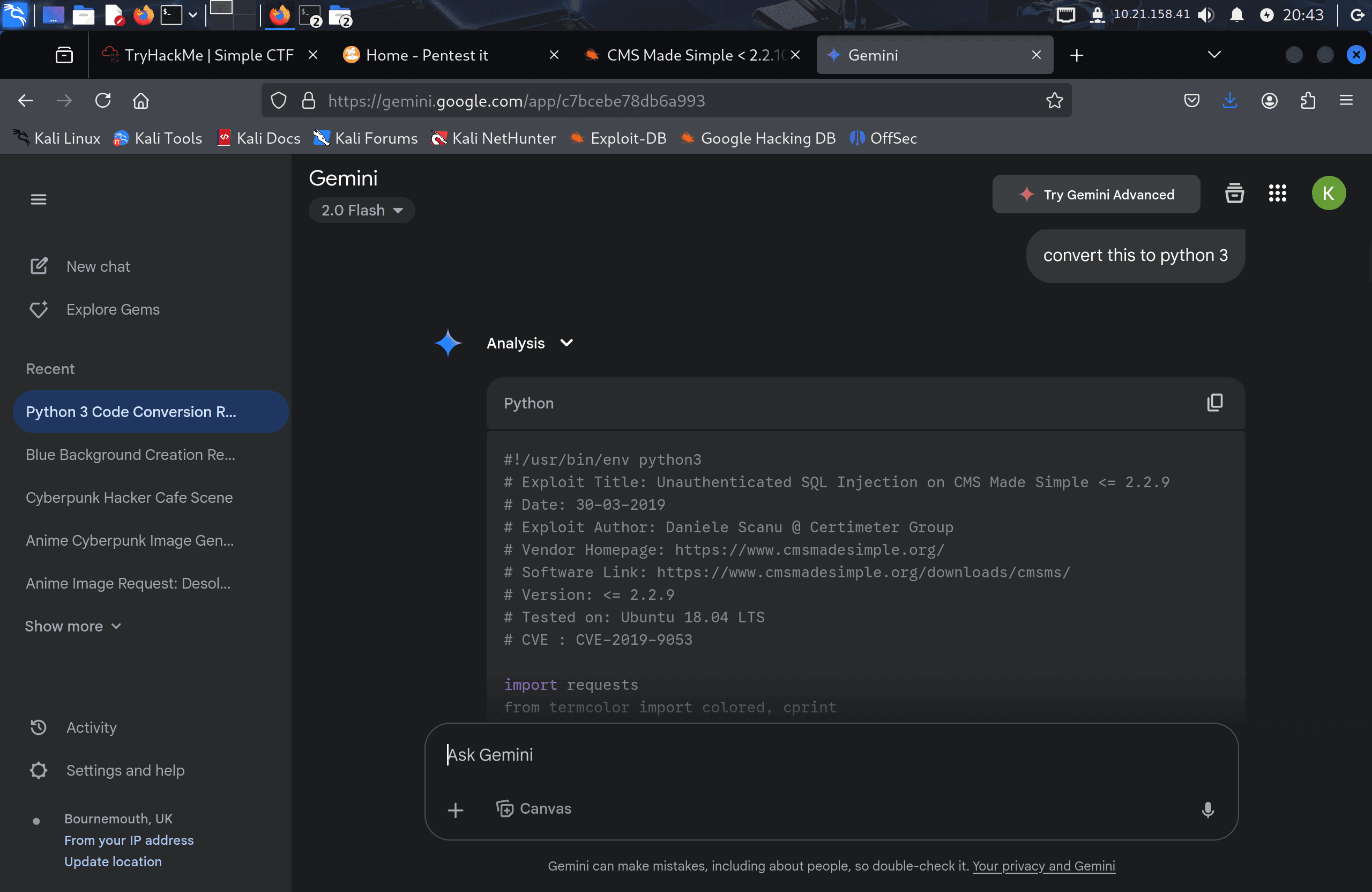Open Kali Tools bookmark
Image resolution: width=1372 pixels, height=892 pixels.
click(158, 138)
